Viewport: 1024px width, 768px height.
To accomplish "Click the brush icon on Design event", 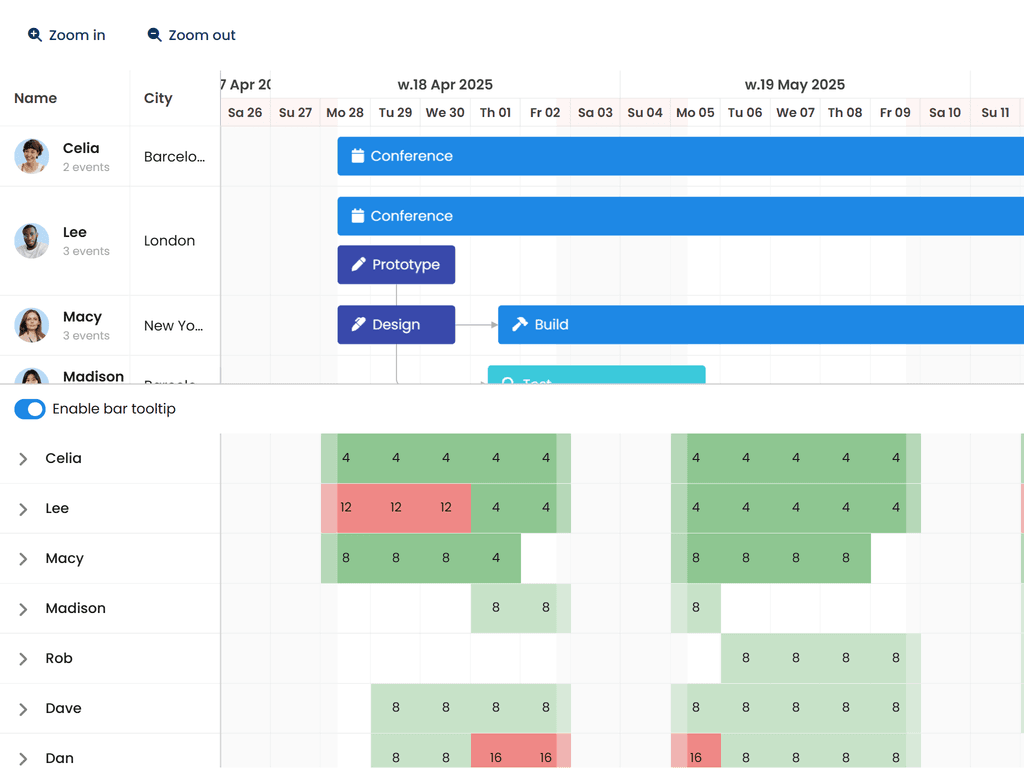I will click(x=359, y=325).
